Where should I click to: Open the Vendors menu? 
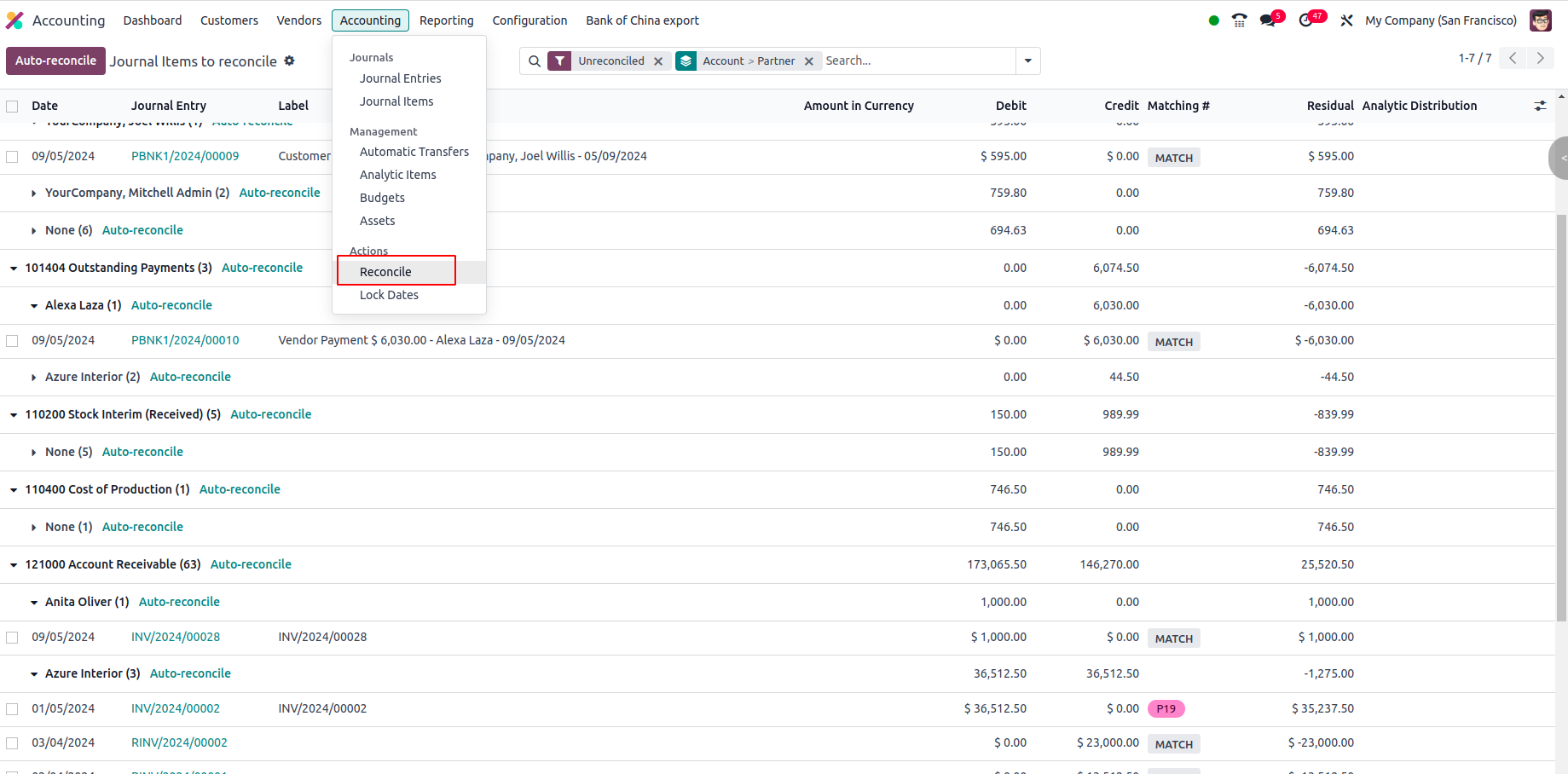click(299, 20)
